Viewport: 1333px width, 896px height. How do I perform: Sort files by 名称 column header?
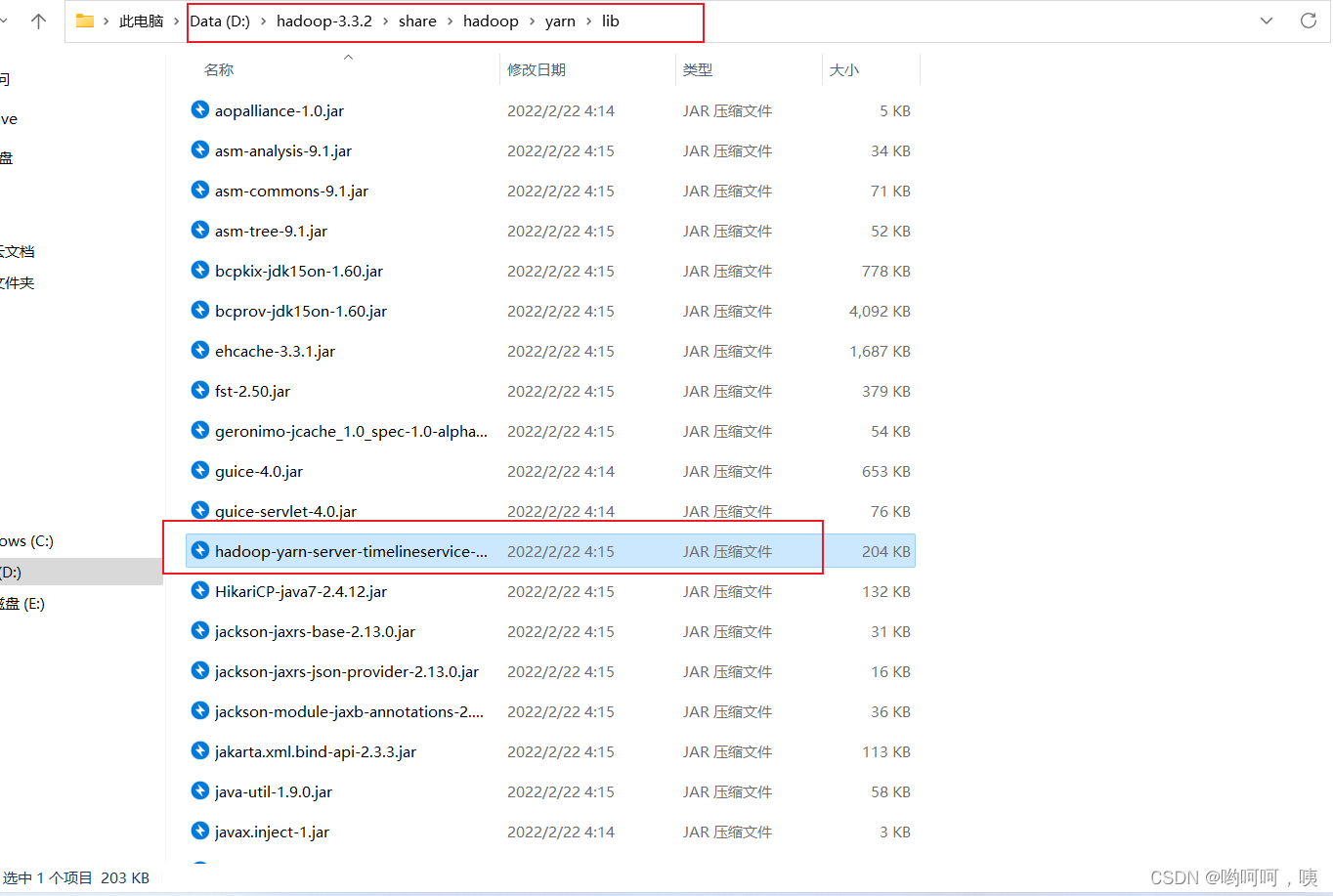point(219,69)
